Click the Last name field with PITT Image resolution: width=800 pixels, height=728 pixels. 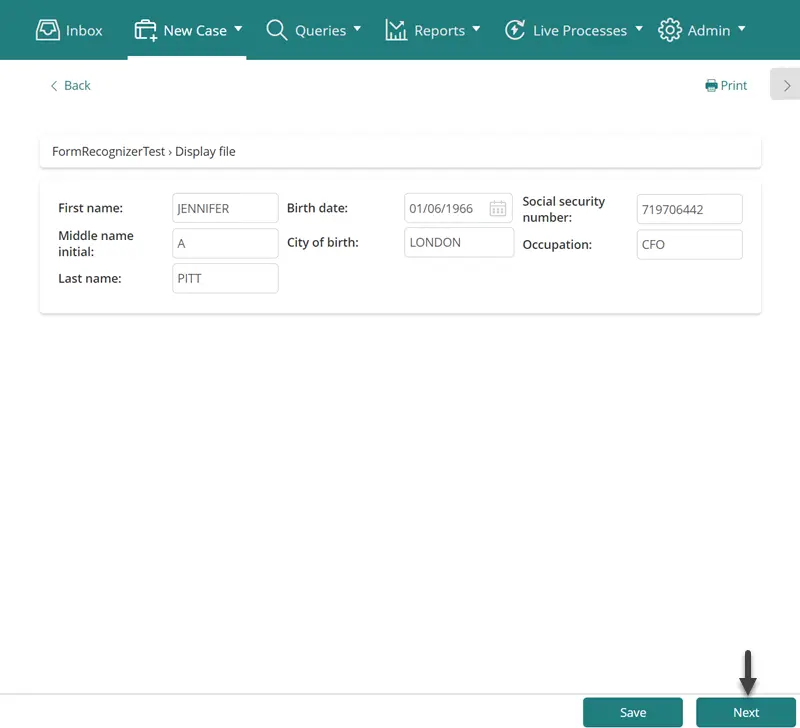(x=226, y=279)
